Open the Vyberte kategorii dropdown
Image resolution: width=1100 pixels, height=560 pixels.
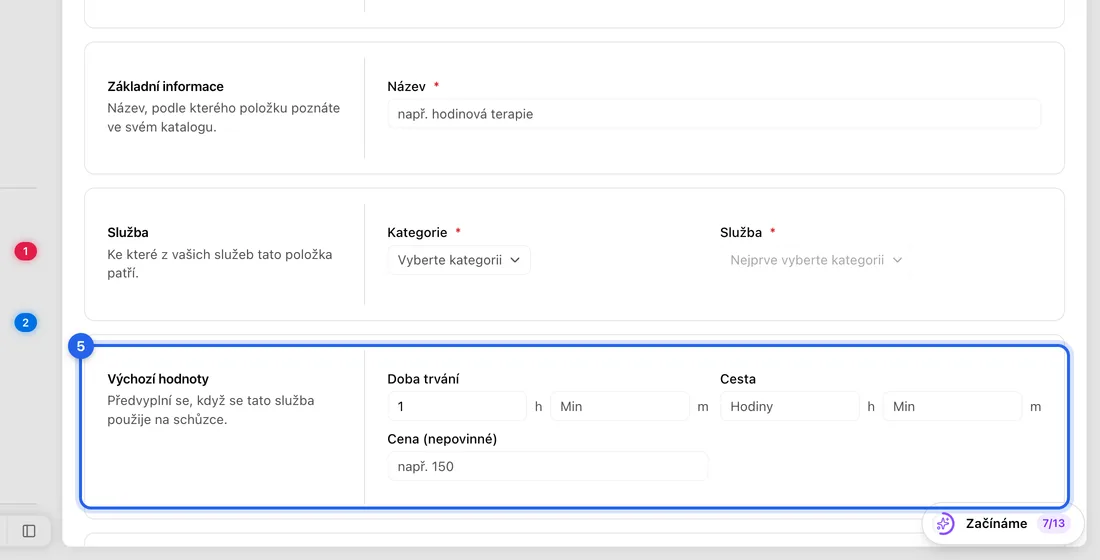coord(459,260)
